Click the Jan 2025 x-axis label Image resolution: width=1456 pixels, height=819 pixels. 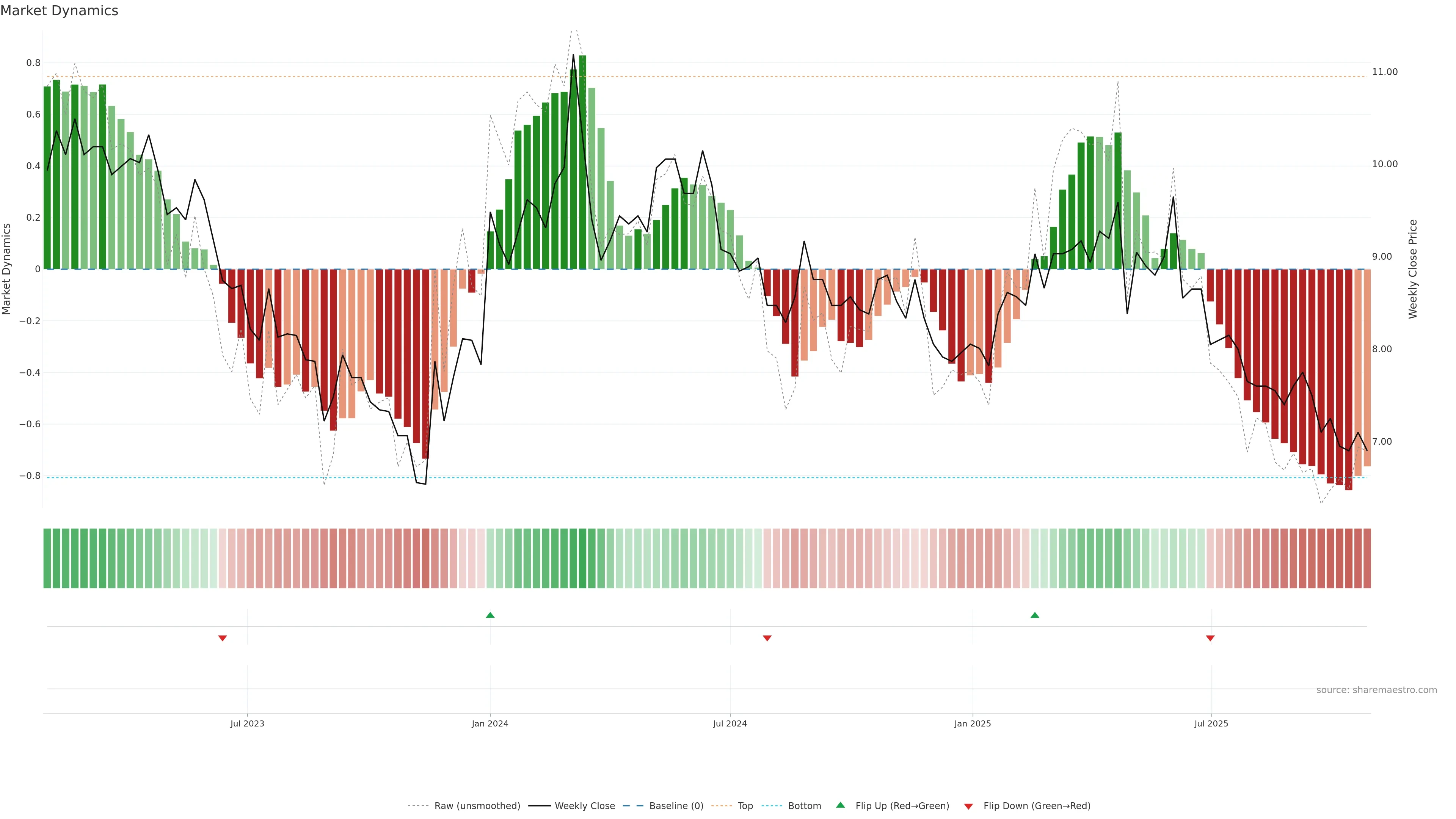pos(972,723)
